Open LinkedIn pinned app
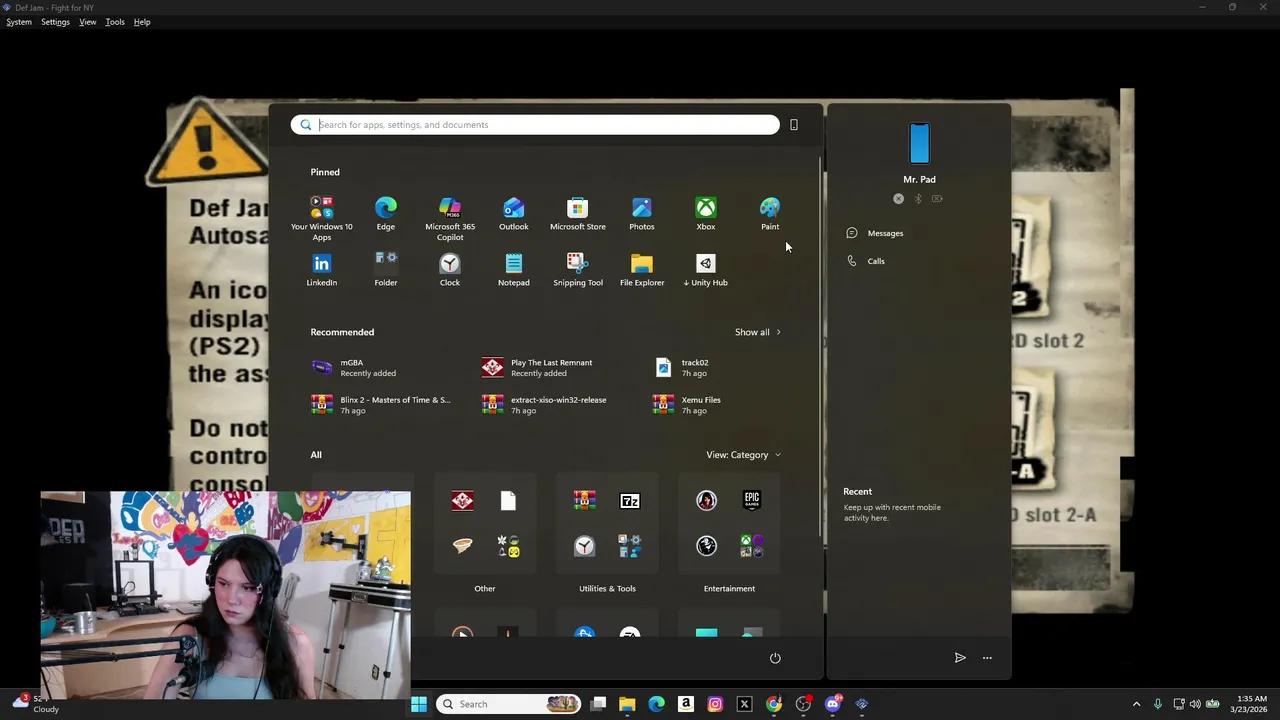Viewport: 1280px width, 720px height. pos(322,271)
